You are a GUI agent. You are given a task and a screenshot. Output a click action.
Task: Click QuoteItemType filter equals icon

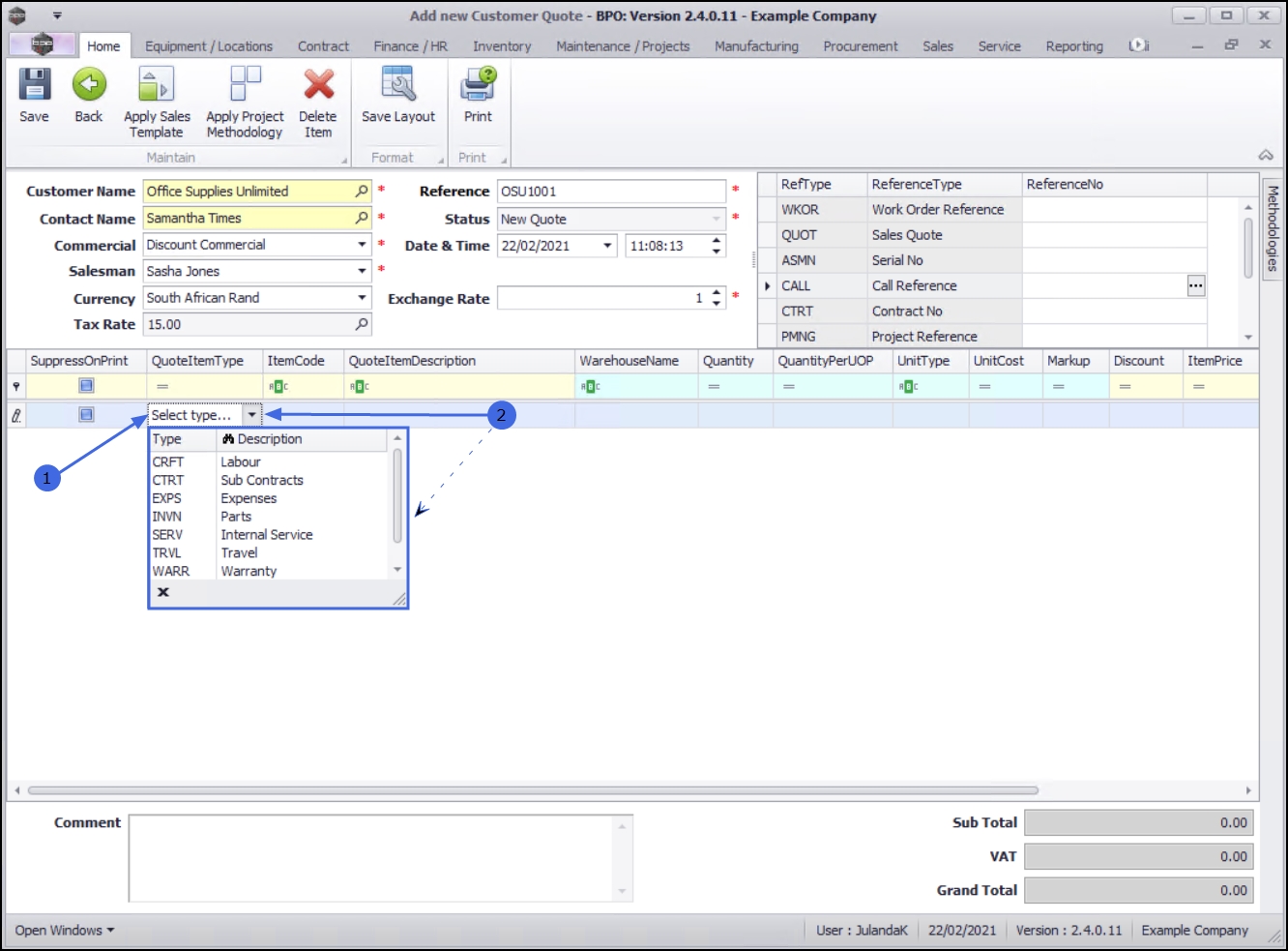click(162, 387)
